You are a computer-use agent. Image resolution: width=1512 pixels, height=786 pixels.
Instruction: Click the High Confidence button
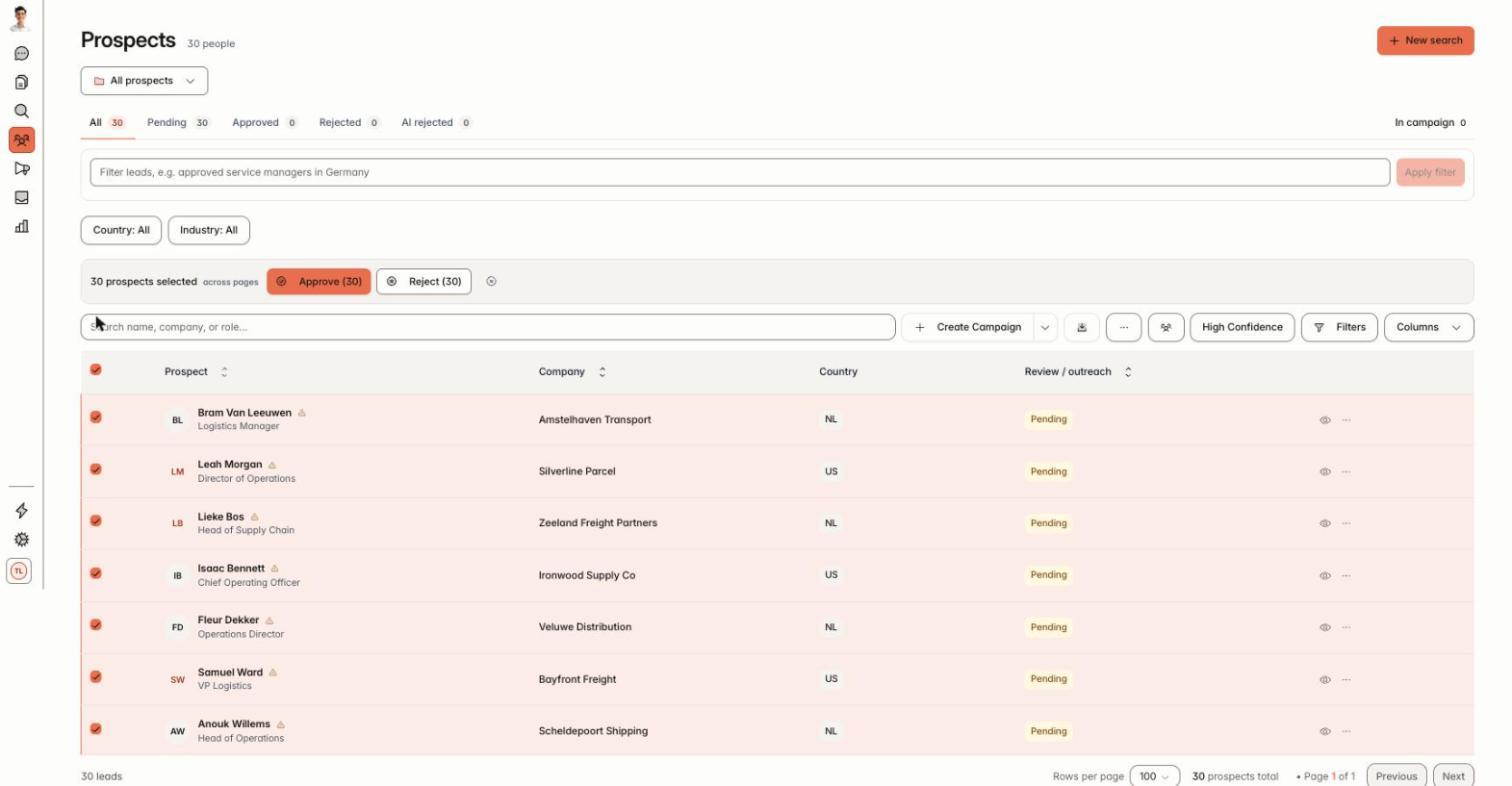1242,327
